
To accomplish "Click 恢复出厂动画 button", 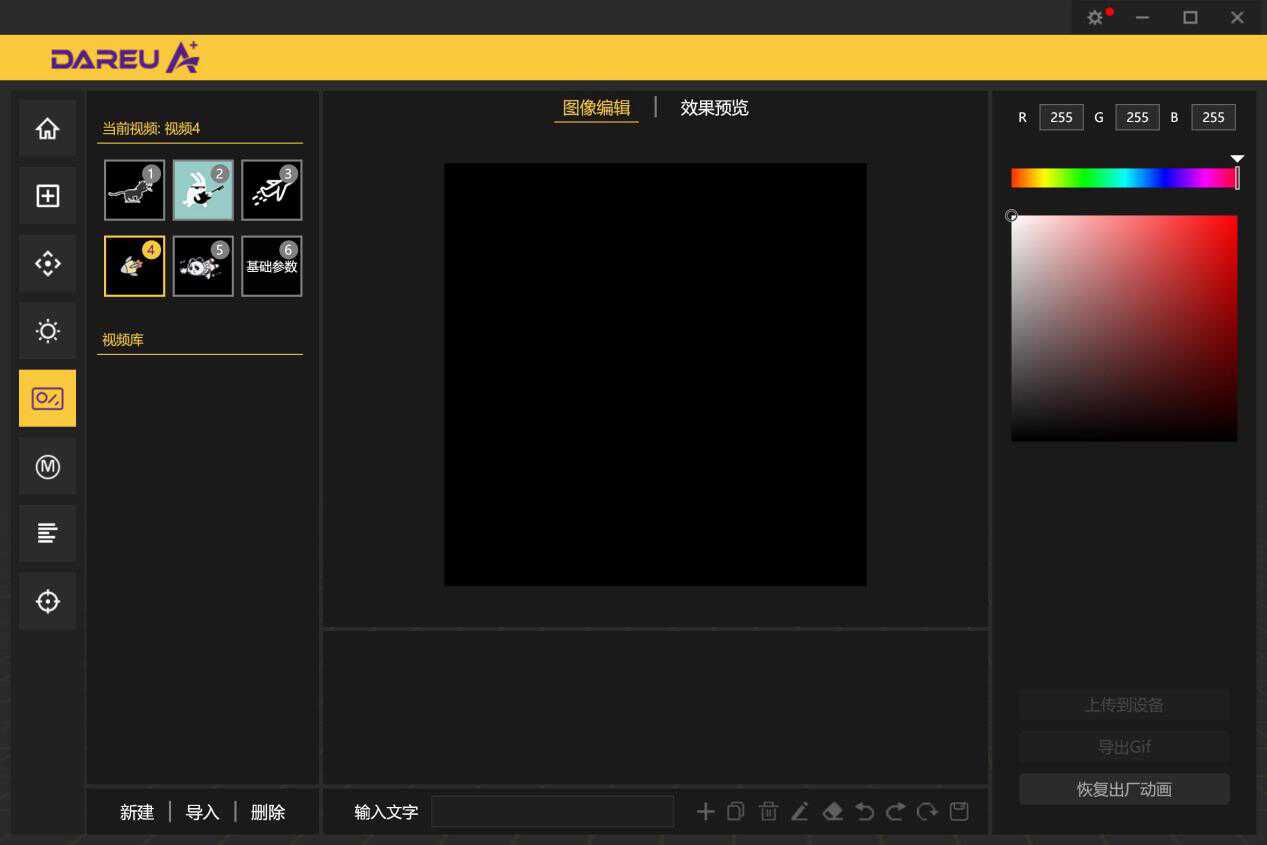I will (x=1124, y=789).
